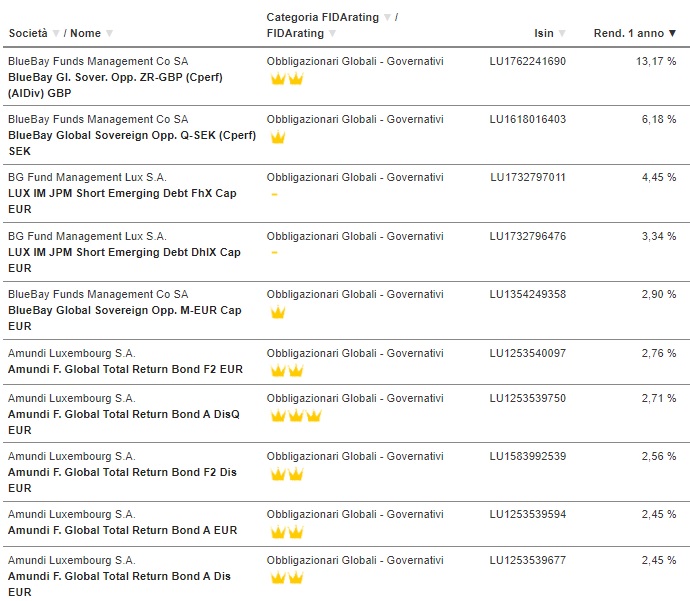Toggle Rend. 1 anno sort arrow
690x601 pixels.
(x=672, y=33)
